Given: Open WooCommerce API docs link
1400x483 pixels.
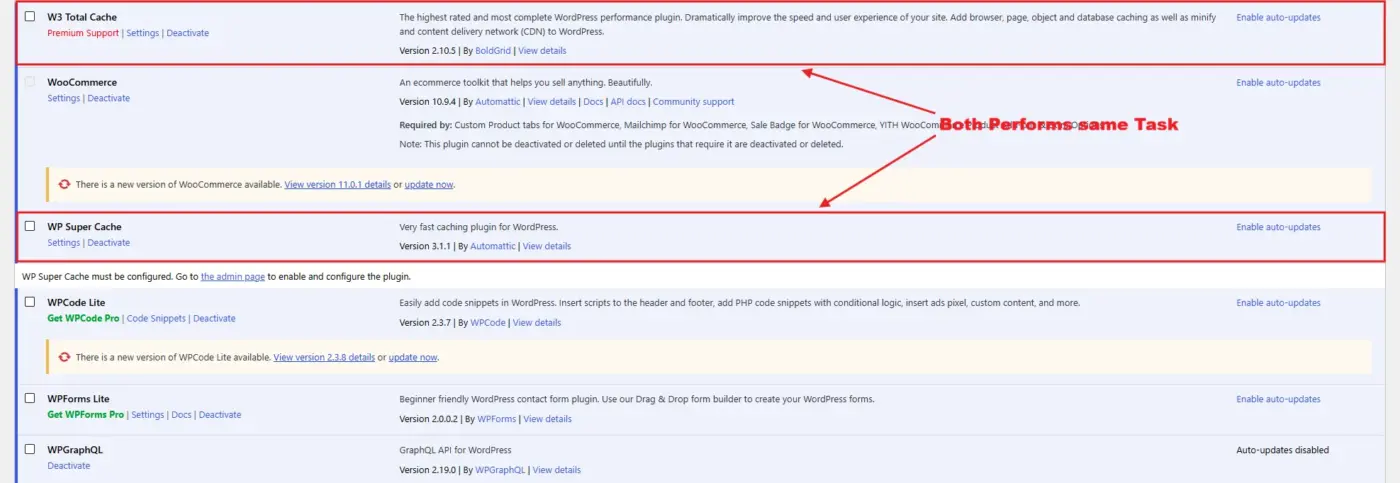Looking at the screenshot, I should 628,101.
